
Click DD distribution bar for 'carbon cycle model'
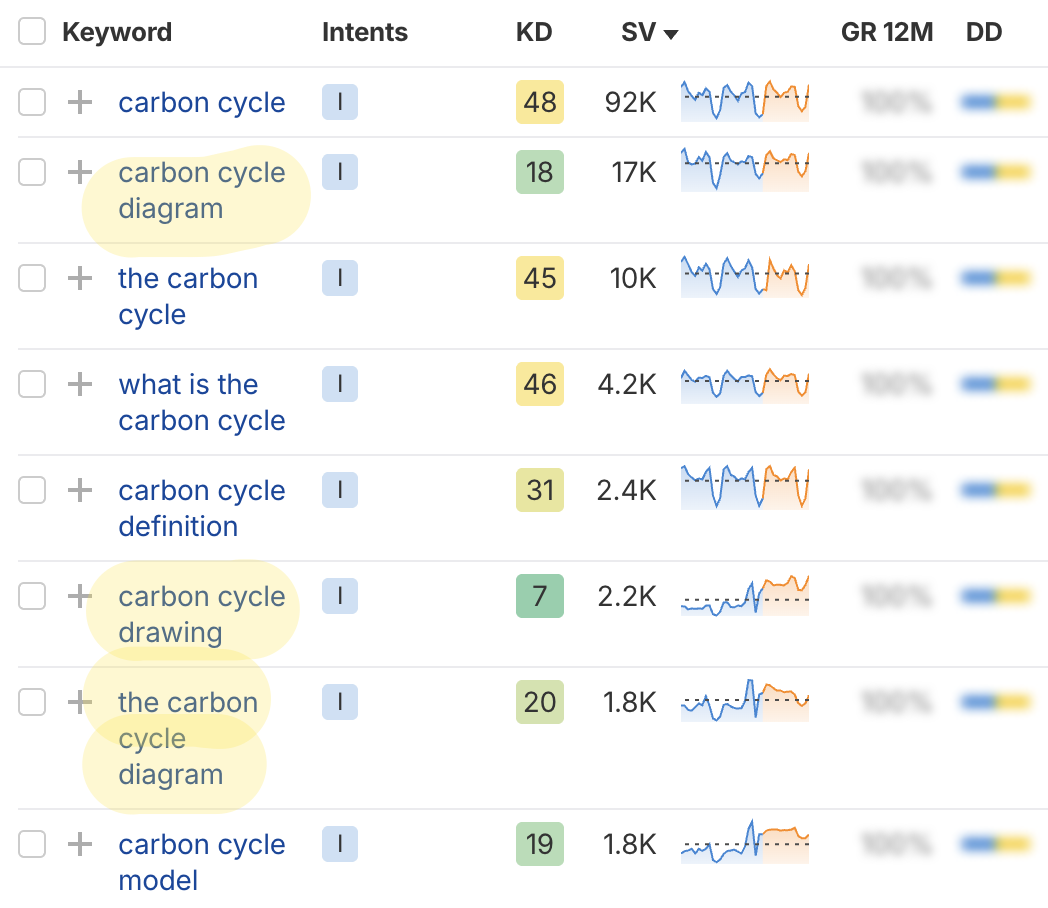(996, 844)
